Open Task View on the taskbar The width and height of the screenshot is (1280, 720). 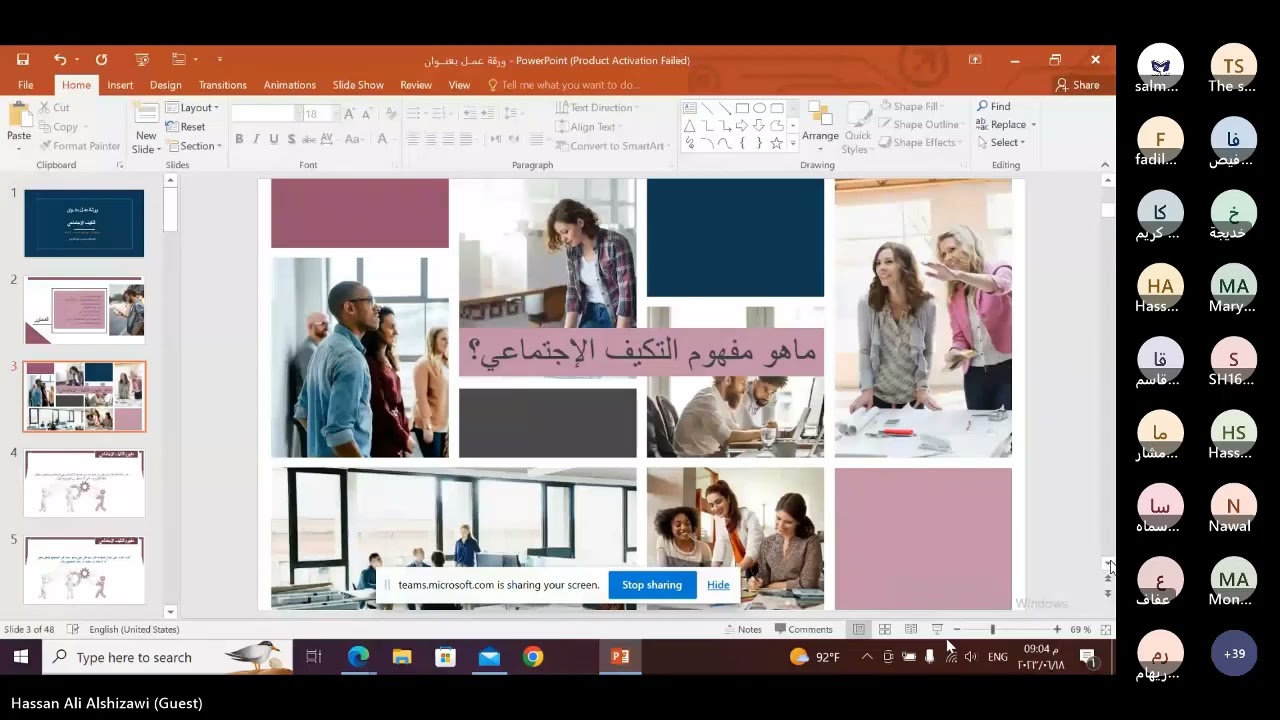tap(314, 657)
